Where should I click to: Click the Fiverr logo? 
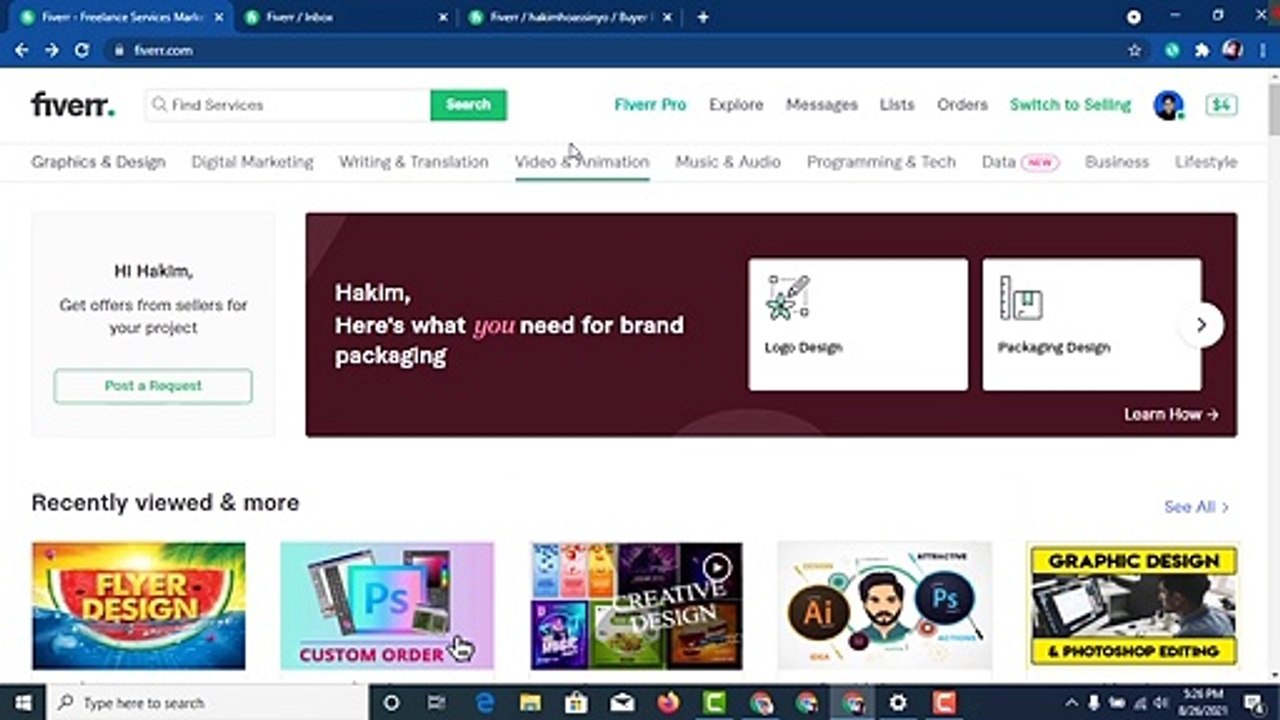pos(73,104)
